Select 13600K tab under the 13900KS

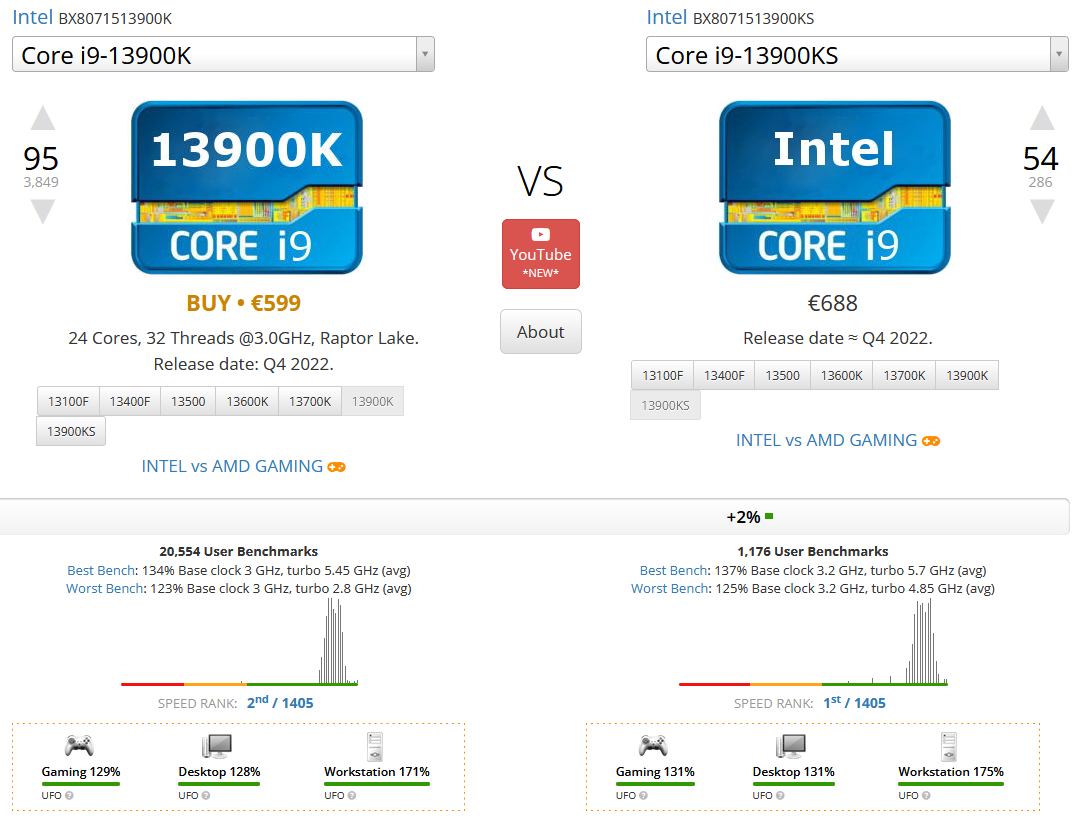(x=842, y=375)
